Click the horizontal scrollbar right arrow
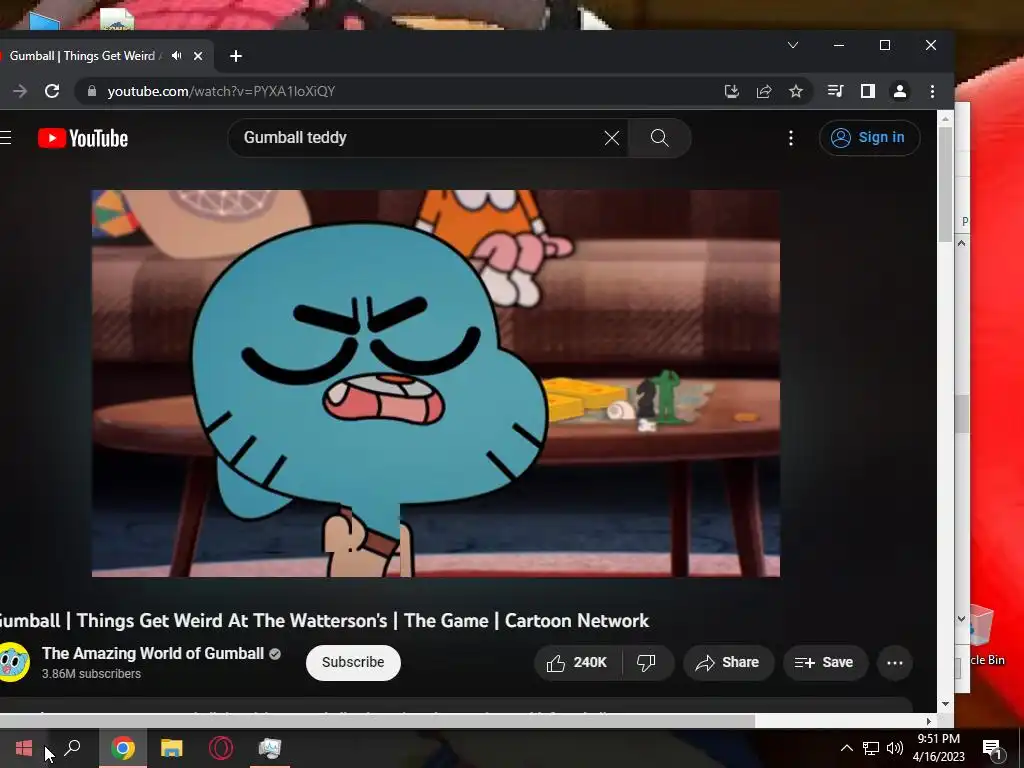 pos(929,721)
